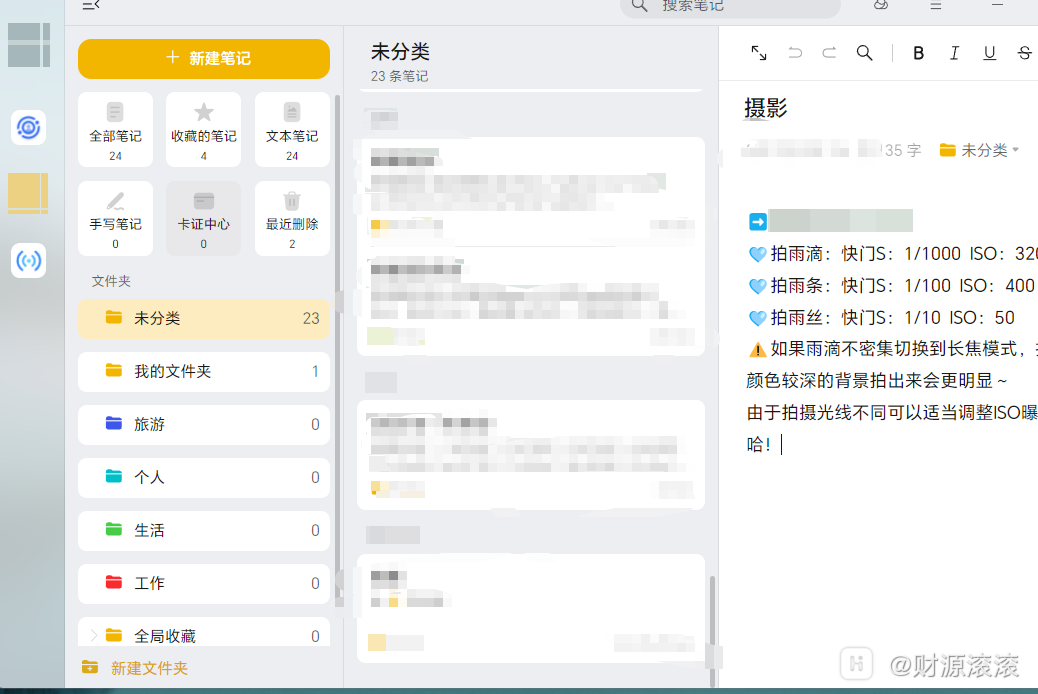The image size is (1038, 694).
Task: Show 收藏的笔记 starred notes
Action: (203, 129)
